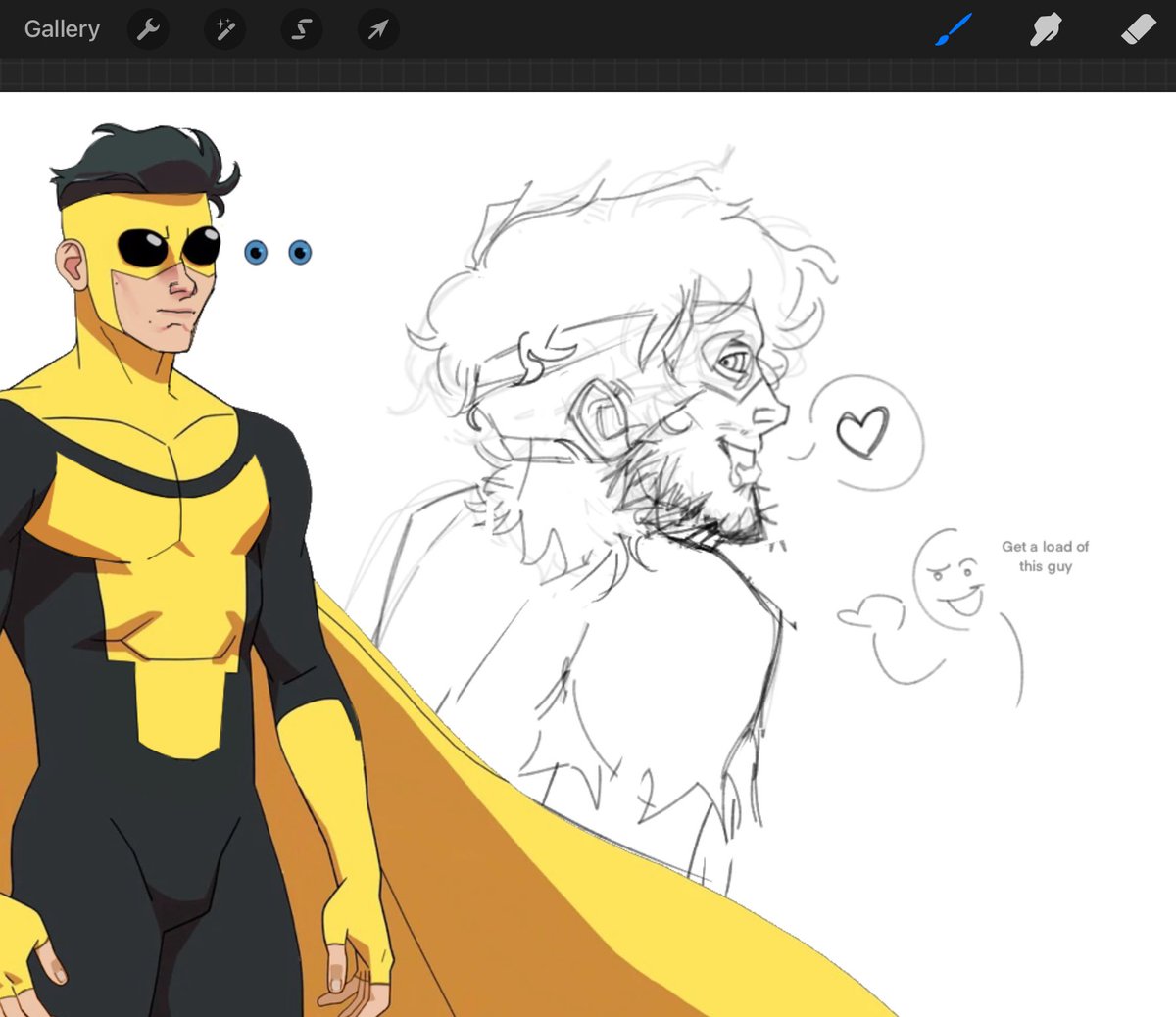Tap the right blue eye sticker

coord(300,253)
